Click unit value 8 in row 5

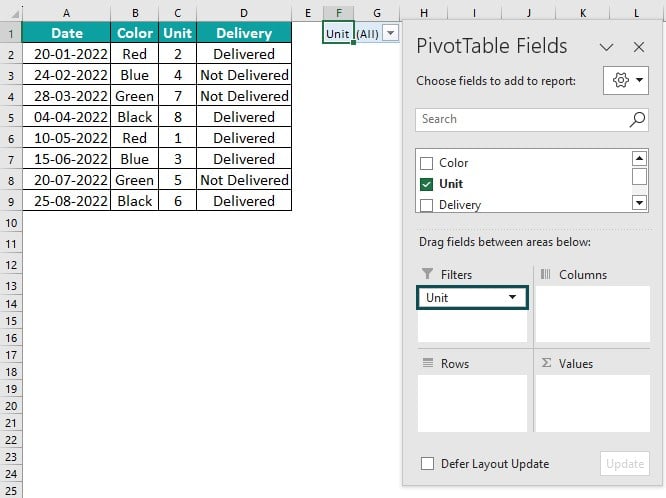click(x=178, y=117)
